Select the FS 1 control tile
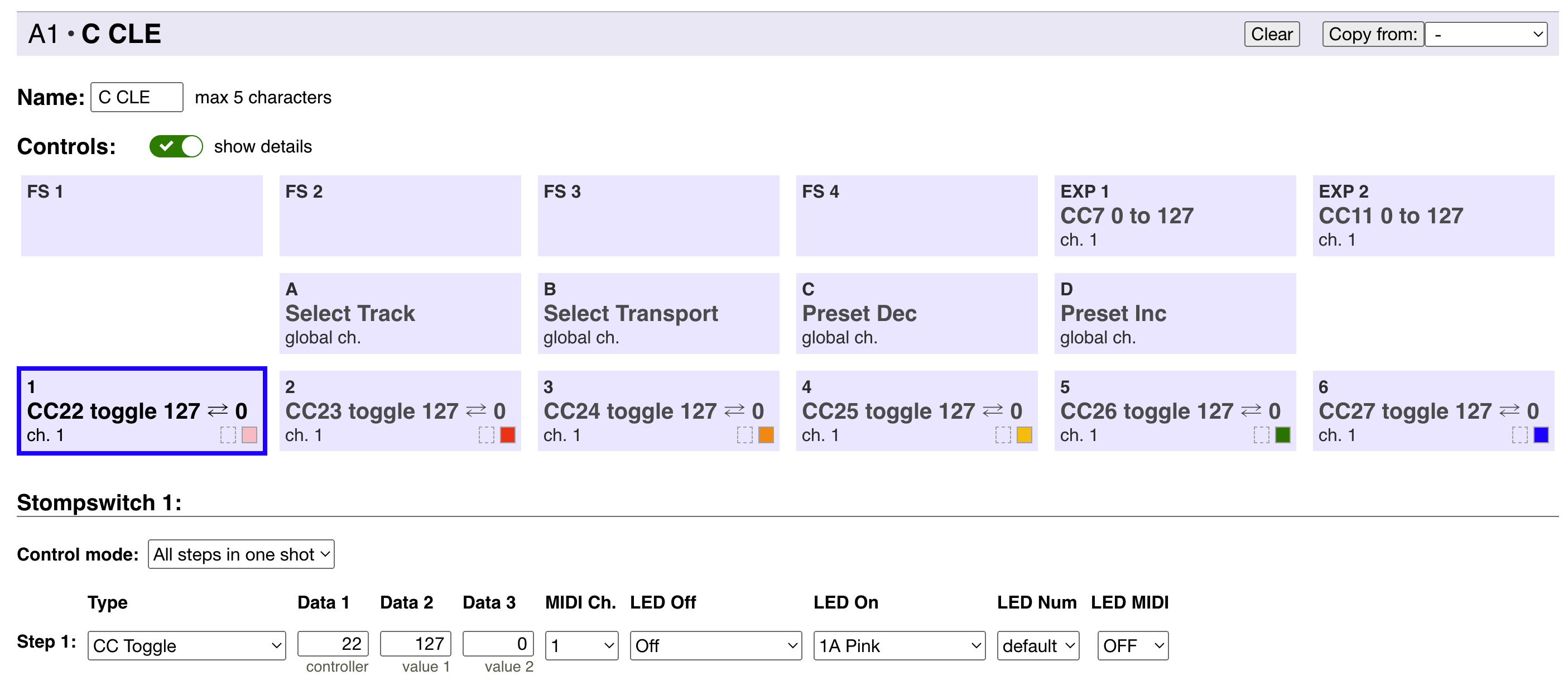Image resolution: width=1568 pixels, height=680 pixels. 142,216
